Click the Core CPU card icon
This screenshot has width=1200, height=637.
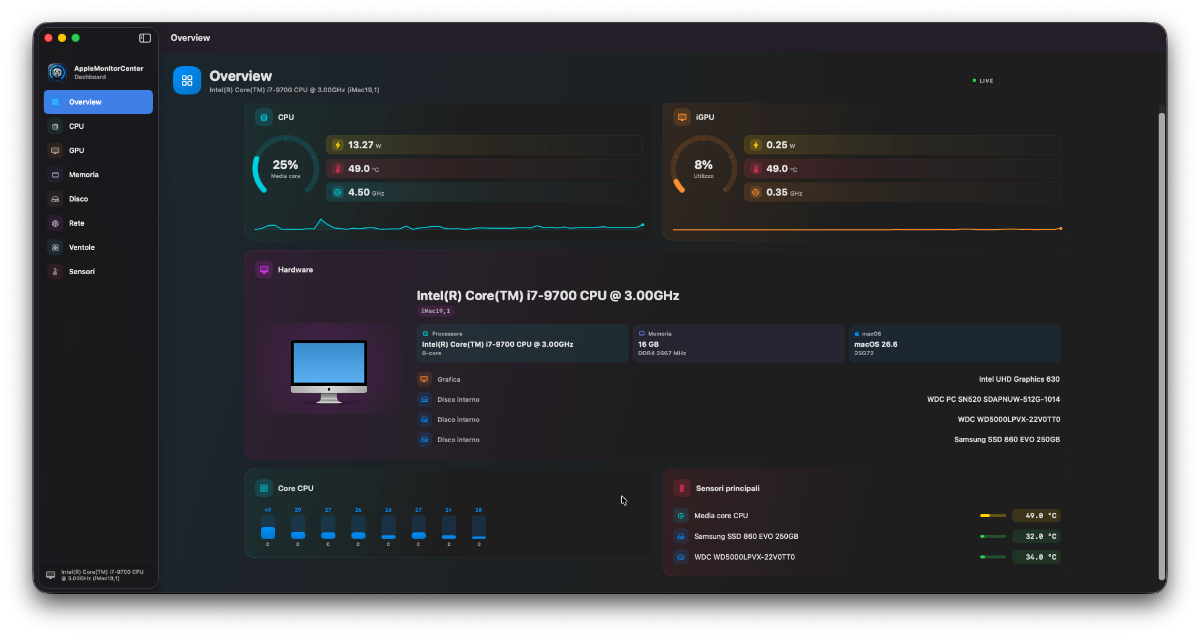point(264,488)
